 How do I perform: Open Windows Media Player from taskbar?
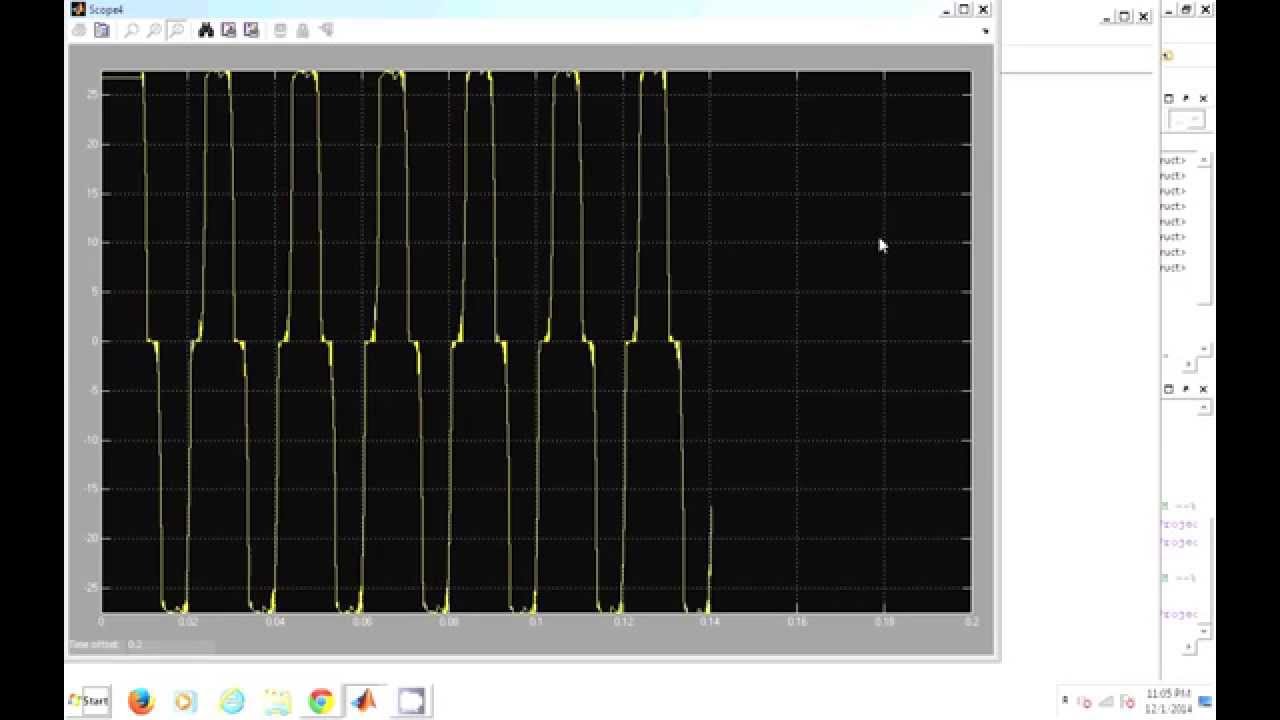click(x=186, y=701)
